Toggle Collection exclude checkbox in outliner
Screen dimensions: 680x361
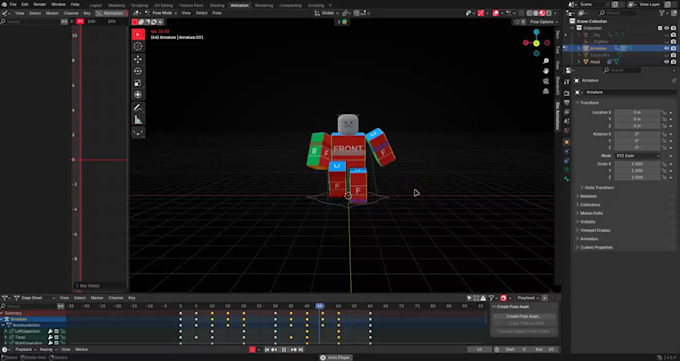tap(660, 28)
